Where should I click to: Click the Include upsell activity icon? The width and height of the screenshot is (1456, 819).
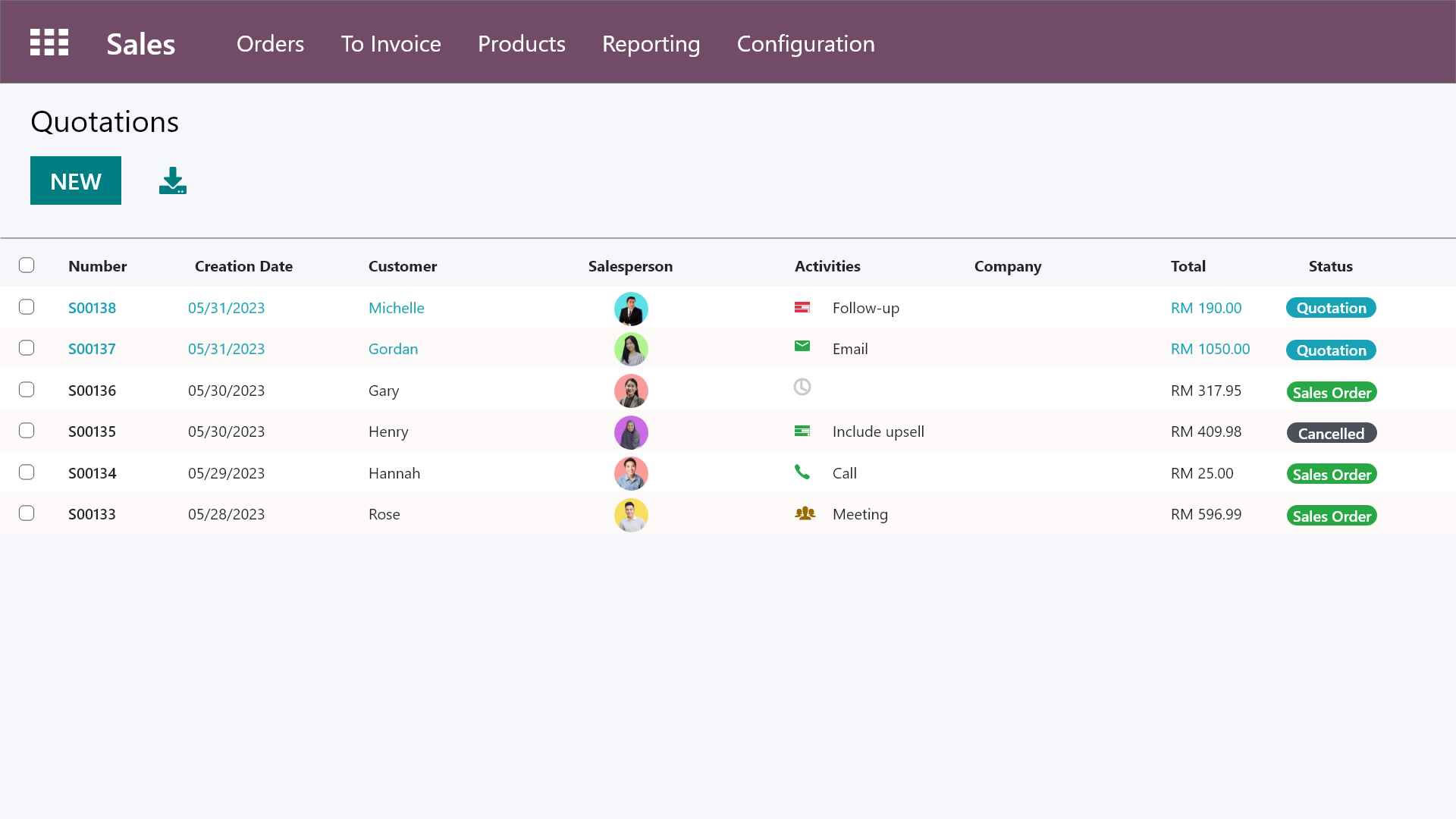click(802, 431)
